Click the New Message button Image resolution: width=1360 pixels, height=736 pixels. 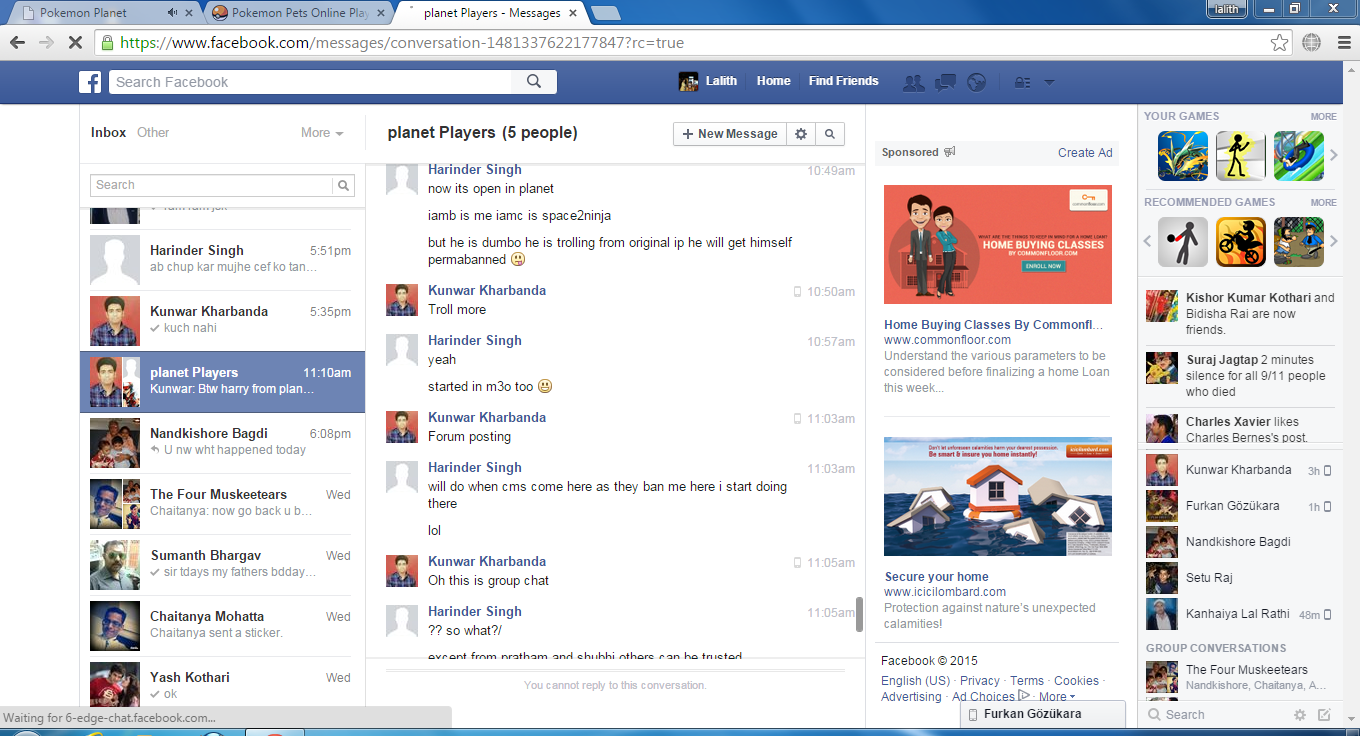[x=729, y=134]
